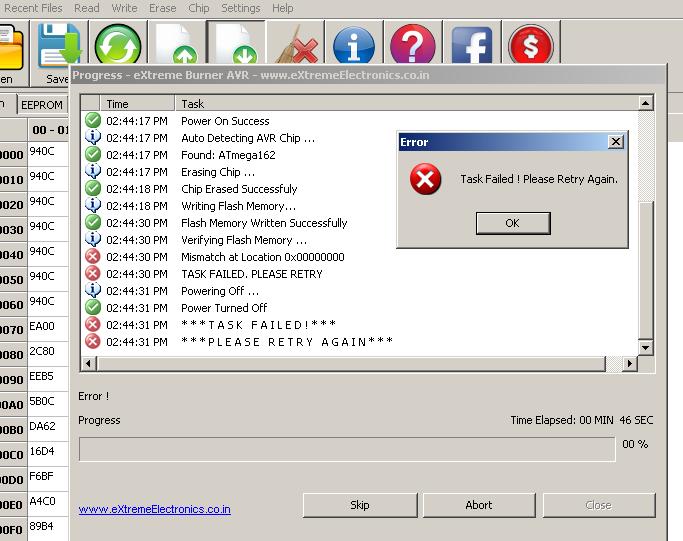Click the progress bar in Progress window
Image resolution: width=683 pixels, height=541 pixels.
[x=347, y=449]
